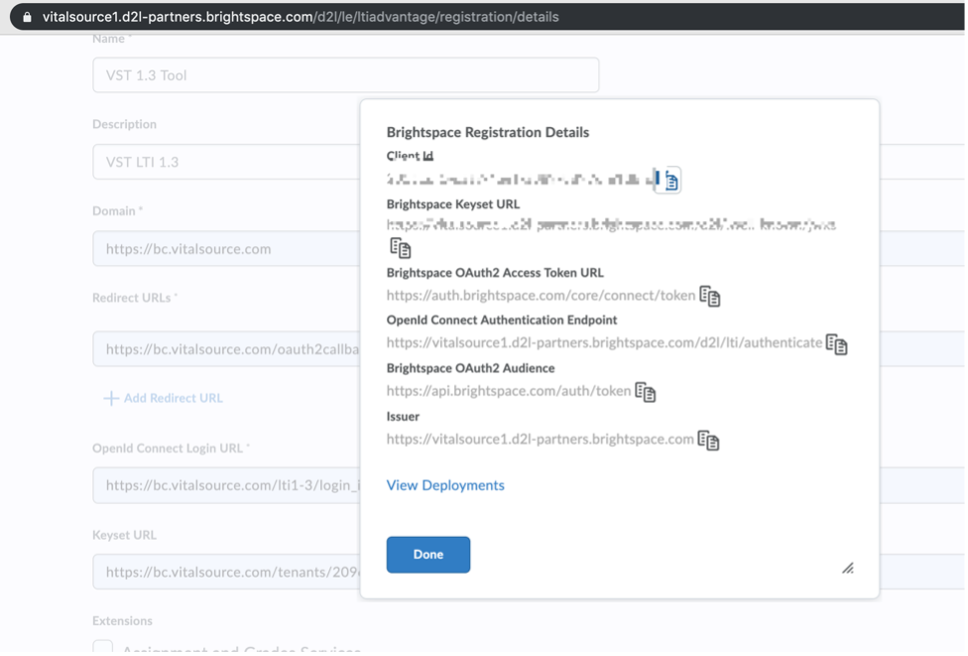The width and height of the screenshot is (968, 656).
Task: Select the https://auth.brightspace.com/core/connect/token text
Action: point(541,296)
